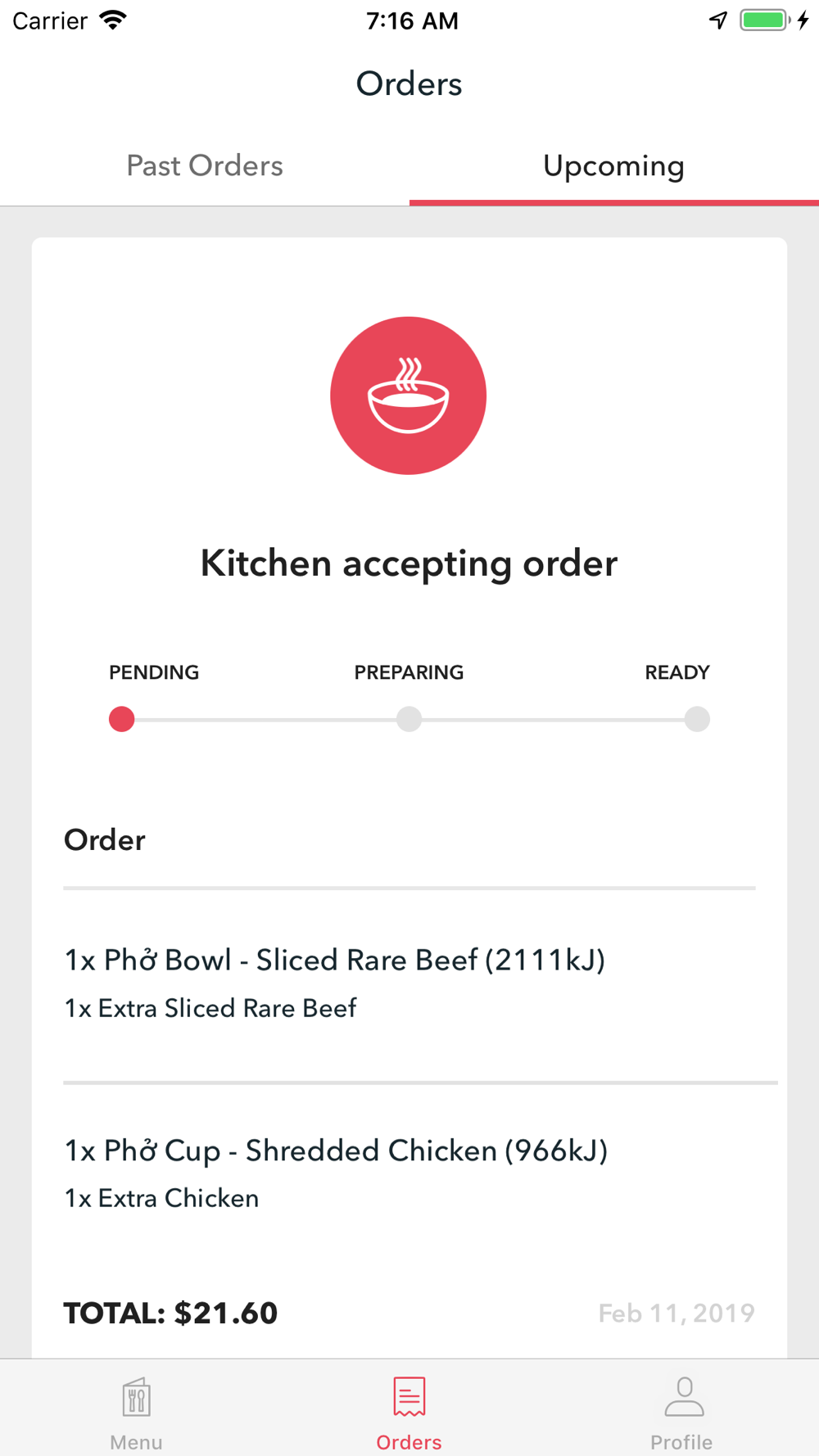This screenshot has height=1456, width=819.
Task: Click the Preparing progress step dot
Action: click(409, 719)
